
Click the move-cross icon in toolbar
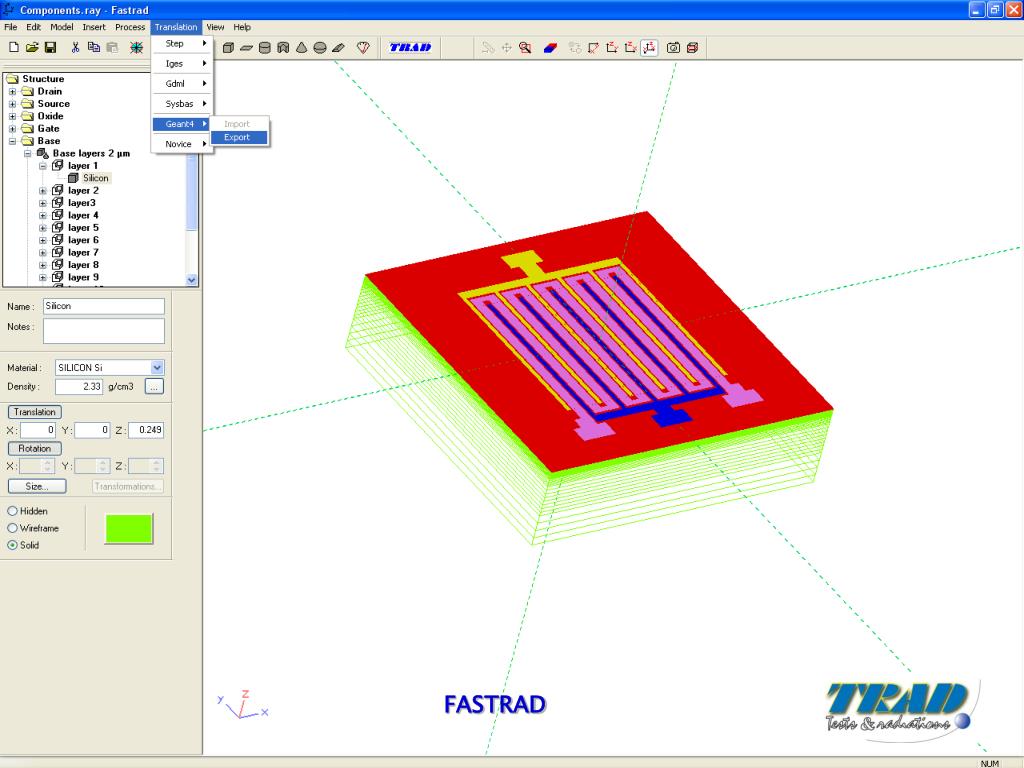pos(506,47)
